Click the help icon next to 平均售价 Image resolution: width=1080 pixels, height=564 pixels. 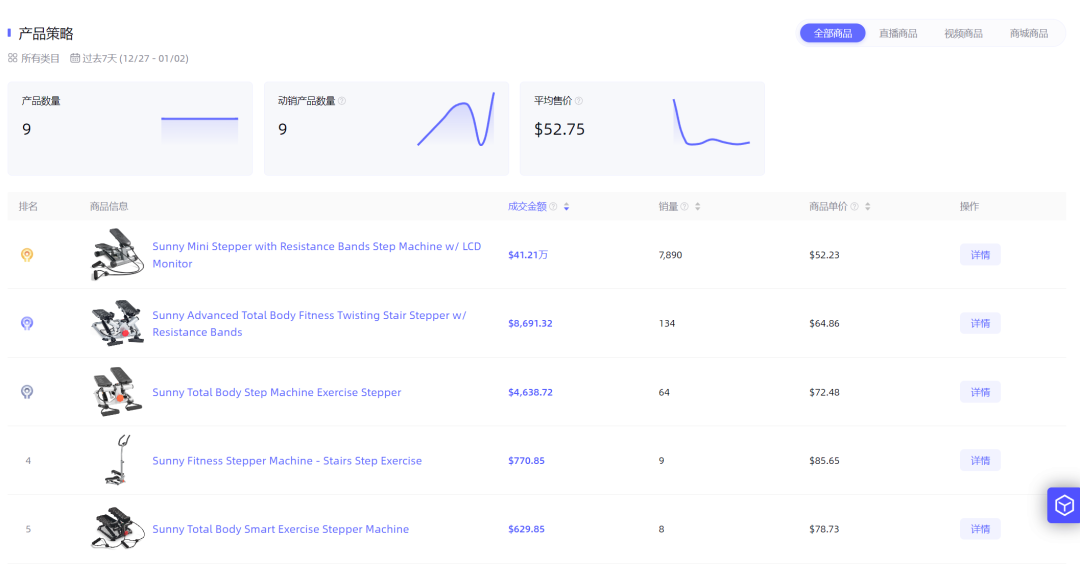click(579, 101)
